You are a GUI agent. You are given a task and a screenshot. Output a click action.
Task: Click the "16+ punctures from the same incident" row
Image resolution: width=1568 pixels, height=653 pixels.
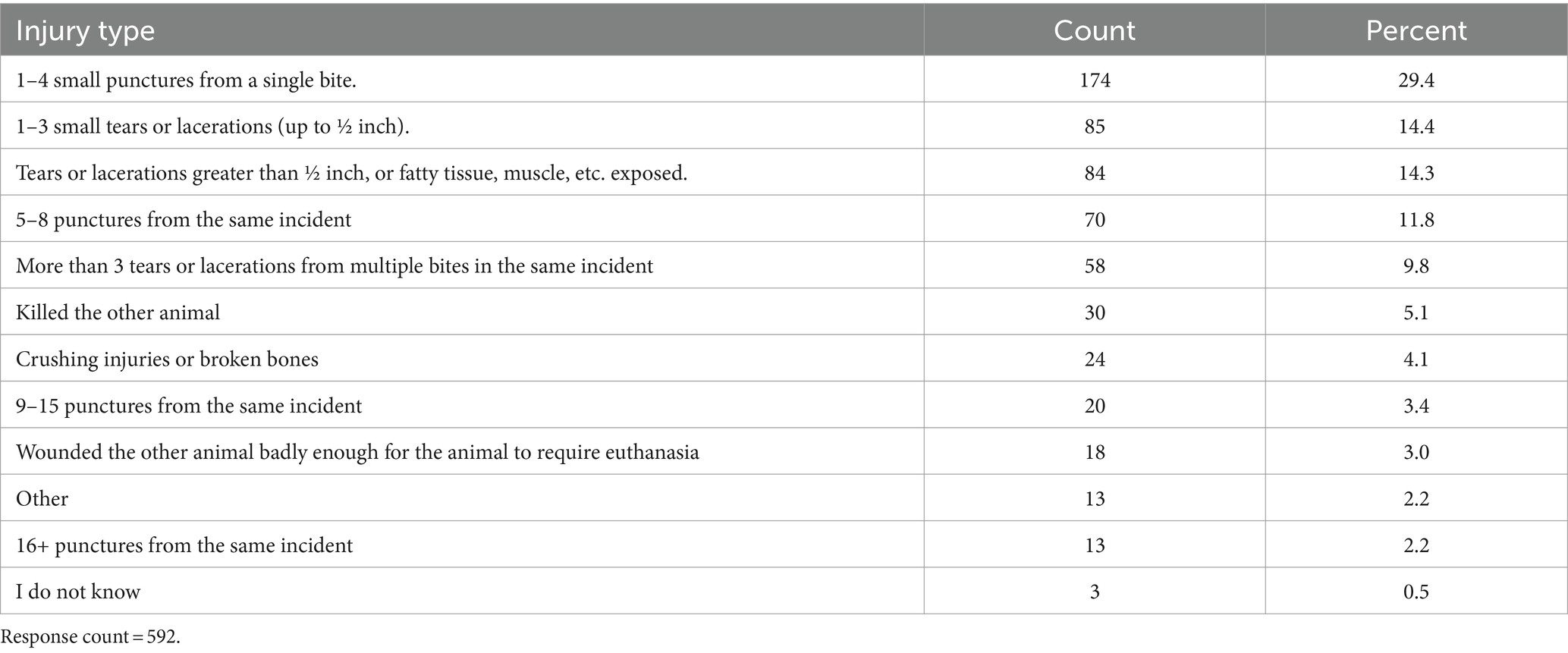[184, 545]
